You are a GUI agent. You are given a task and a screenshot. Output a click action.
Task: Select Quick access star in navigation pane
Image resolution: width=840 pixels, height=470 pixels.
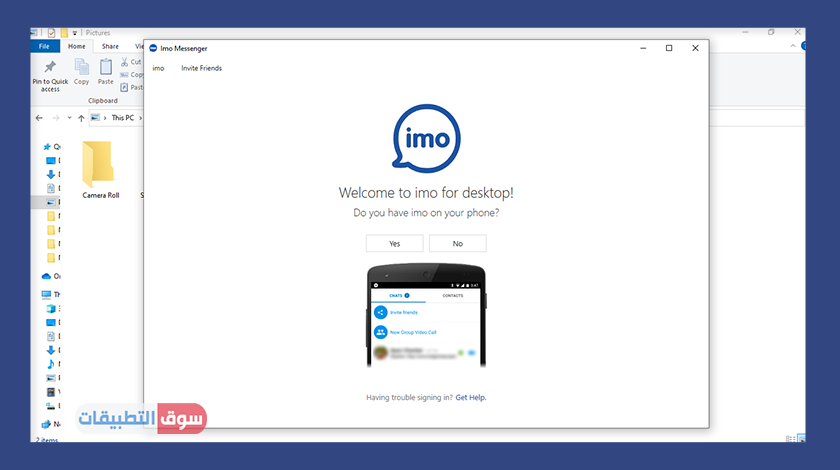(47, 147)
